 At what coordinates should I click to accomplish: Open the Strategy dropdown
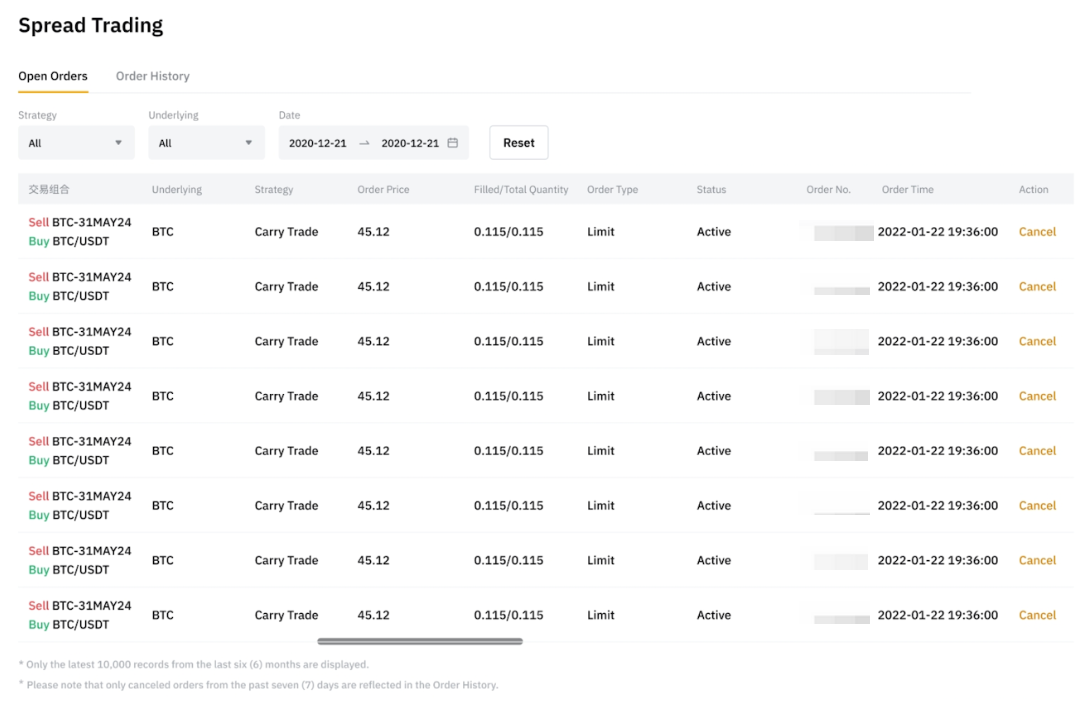pyautogui.click(x=76, y=143)
